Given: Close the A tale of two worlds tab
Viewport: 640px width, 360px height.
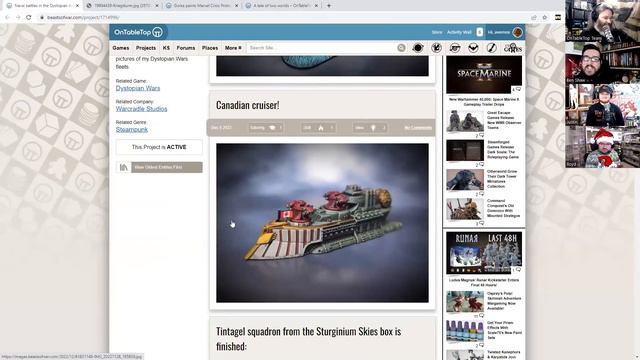Looking at the screenshot, I should click(316, 6).
